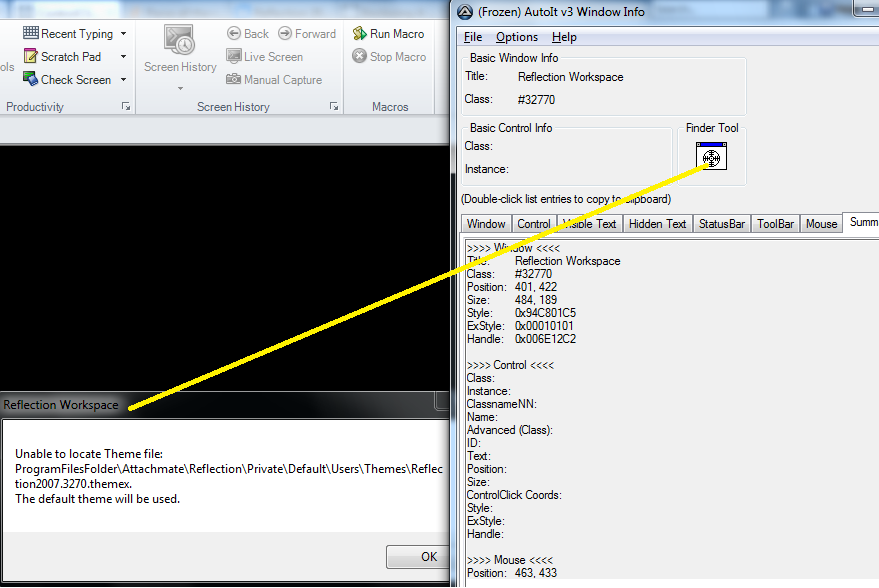The width and height of the screenshot is (879, 588).
Task: Switch to the Window tab
Action: (x=486, y=224)
